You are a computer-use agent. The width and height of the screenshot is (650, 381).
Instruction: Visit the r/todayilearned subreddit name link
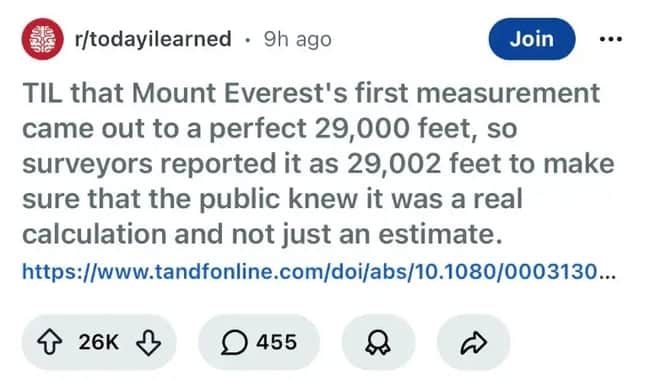153,39
